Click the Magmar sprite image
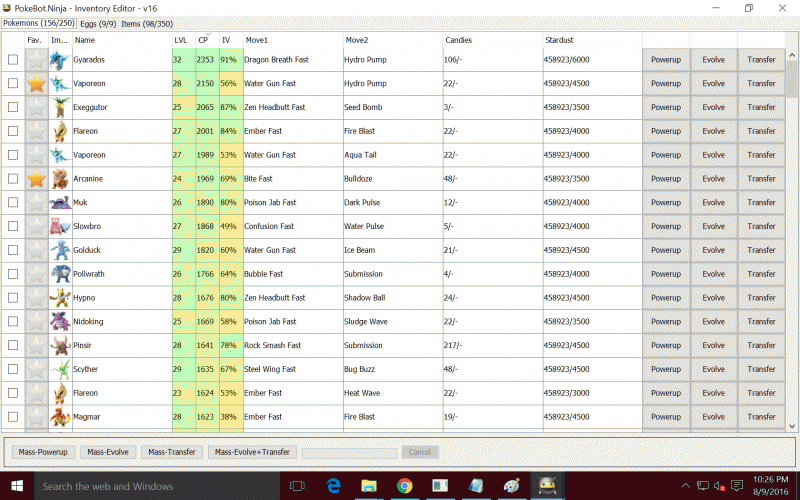Screen dimensions: 800x500 60,417
